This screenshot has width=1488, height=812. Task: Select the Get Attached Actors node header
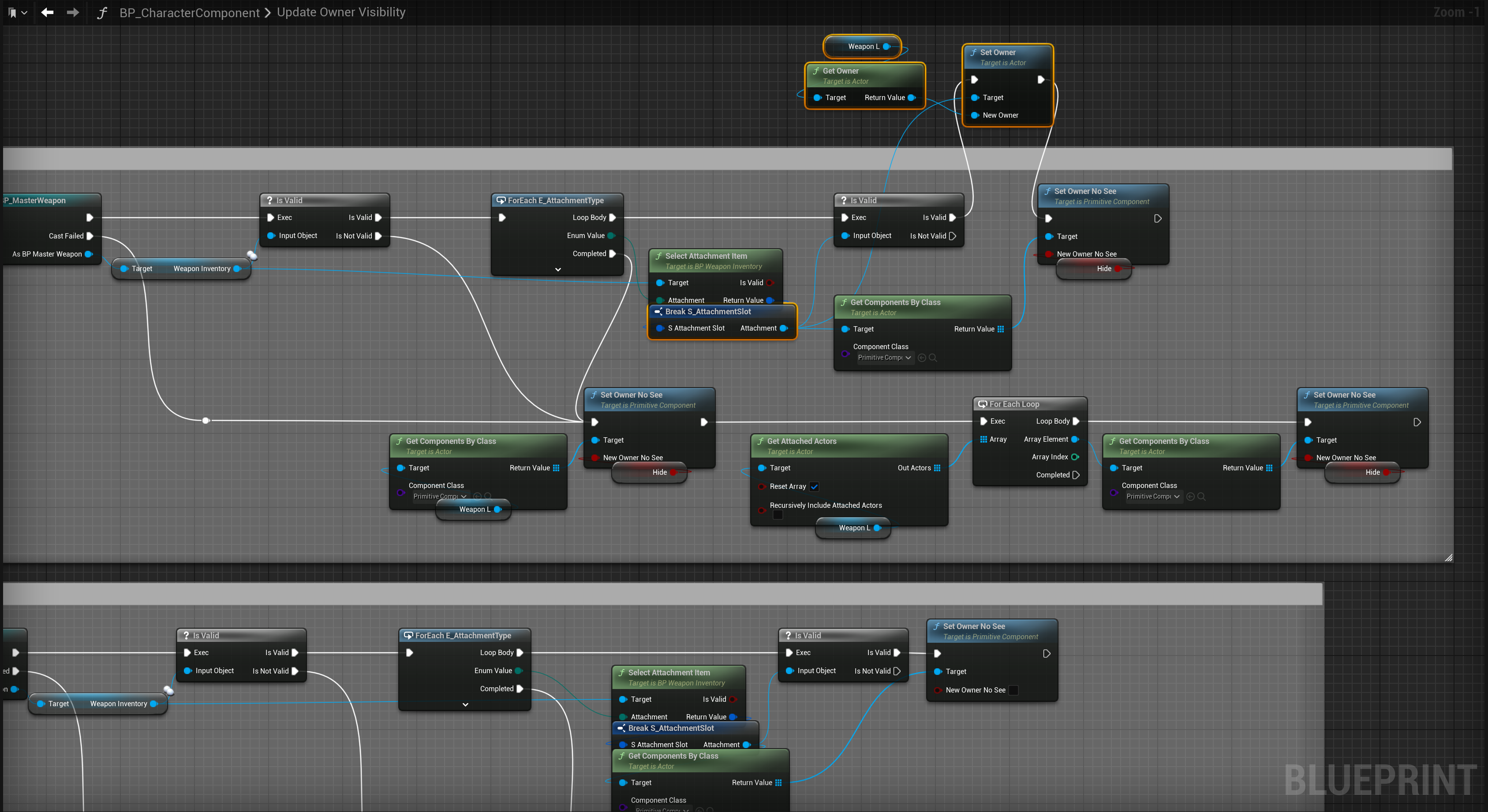801,441
